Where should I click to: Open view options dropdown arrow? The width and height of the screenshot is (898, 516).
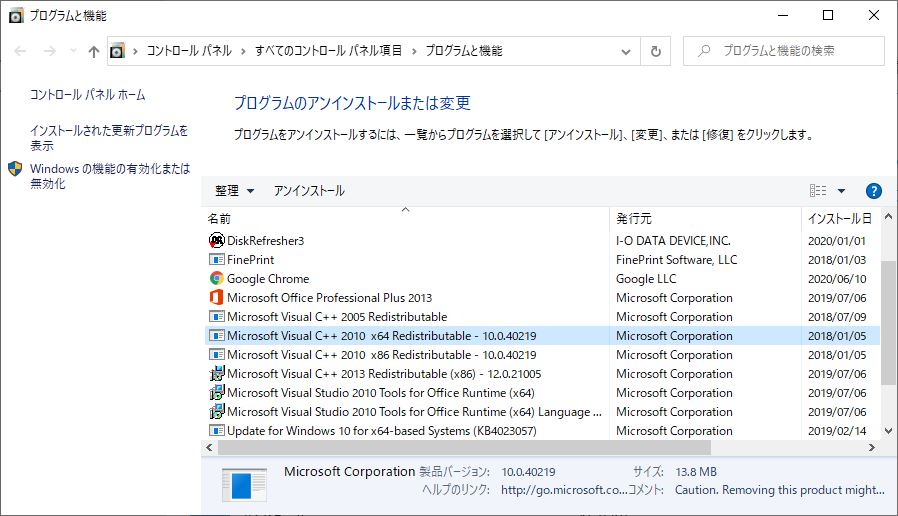(x=841, y=191)
